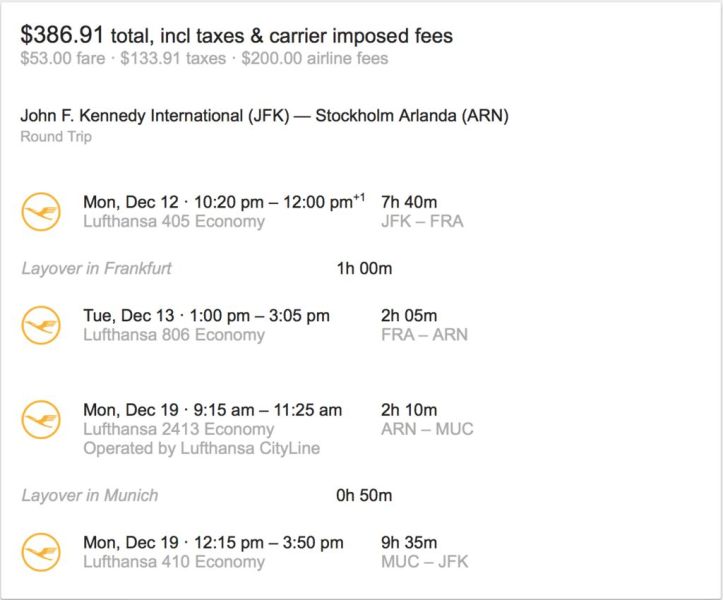Click Lufthansa logo for flight 806
The height and width of the screenshot is (600, 723).
41,325
